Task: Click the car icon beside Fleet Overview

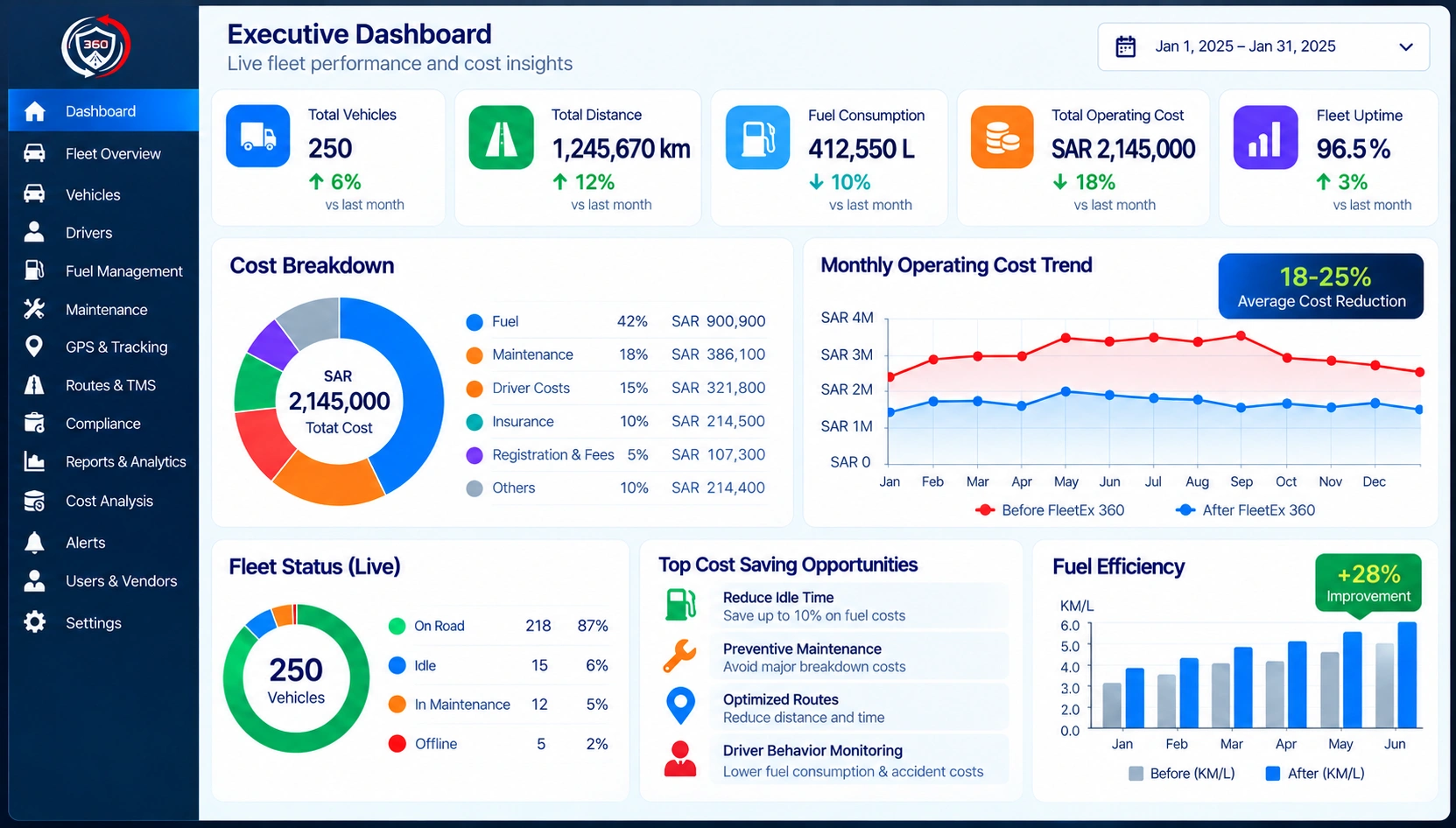Action: tap(34, 153)
